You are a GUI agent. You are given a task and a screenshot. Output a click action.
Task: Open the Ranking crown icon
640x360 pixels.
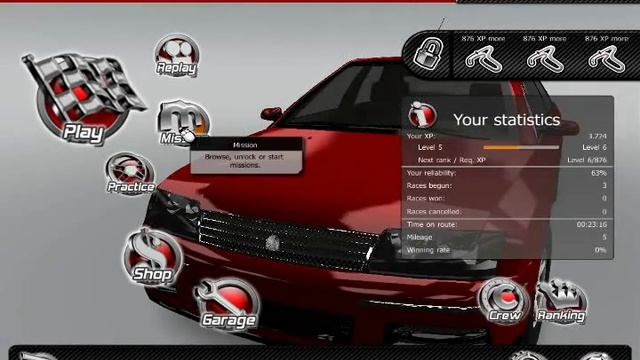click(562, 301)
